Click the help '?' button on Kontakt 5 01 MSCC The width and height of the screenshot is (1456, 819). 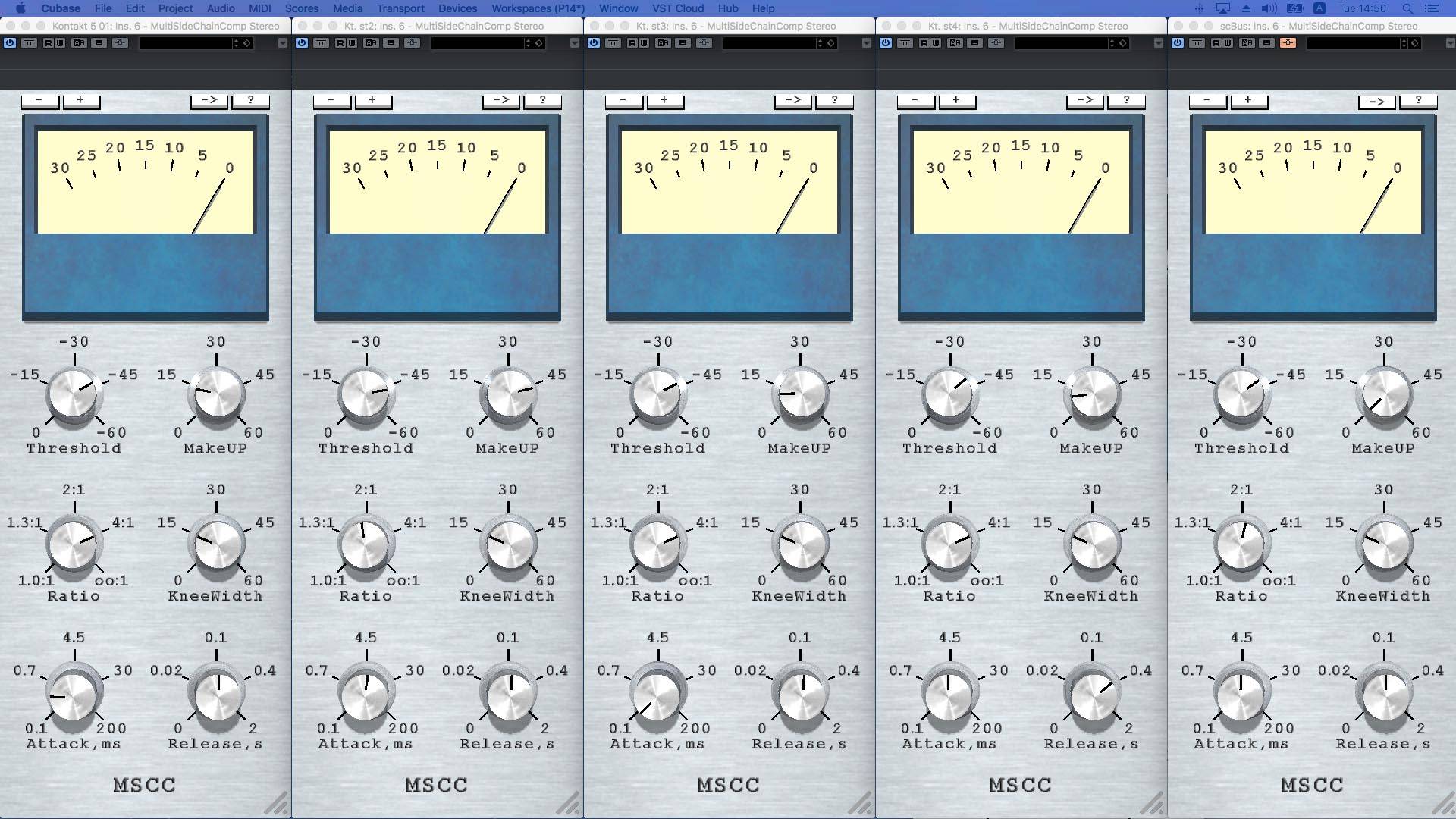250,100
